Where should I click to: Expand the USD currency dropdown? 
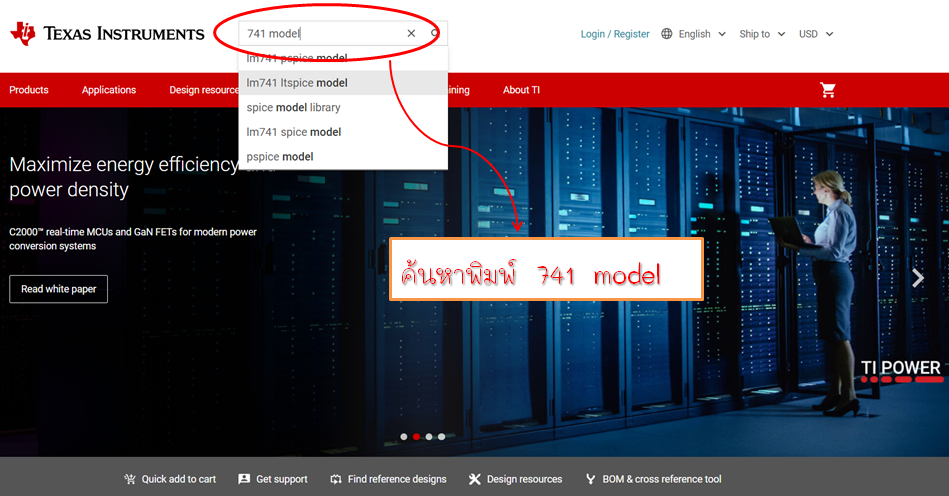click(x=816, y=34)
